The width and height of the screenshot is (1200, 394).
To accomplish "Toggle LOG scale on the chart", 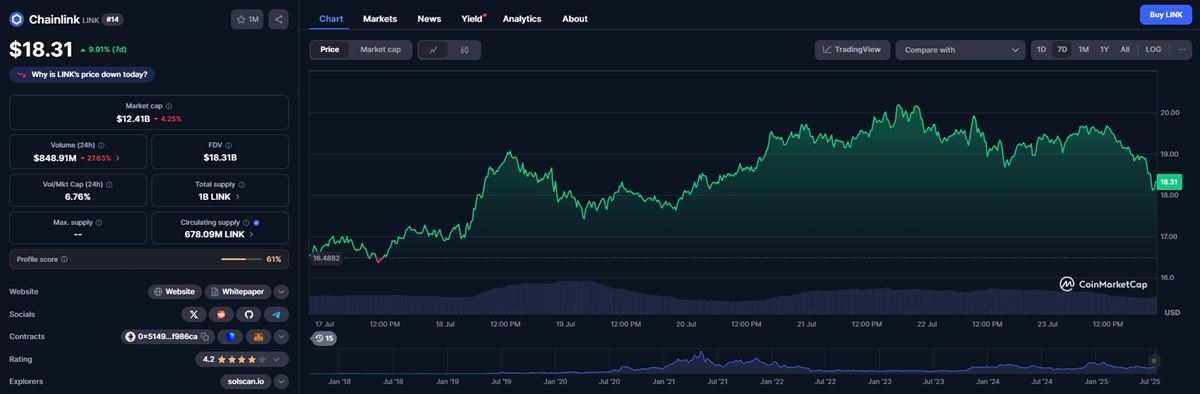I will pos(1153,49).
